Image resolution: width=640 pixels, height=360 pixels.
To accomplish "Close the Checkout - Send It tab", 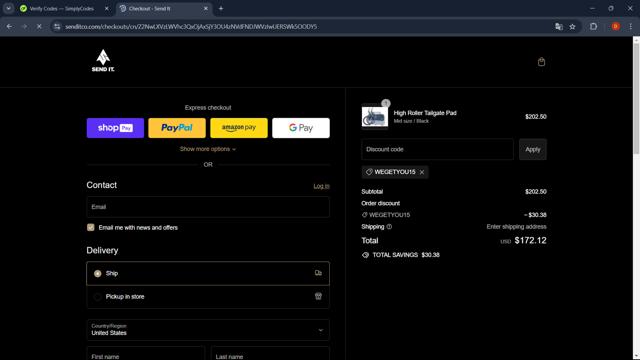I will tap(206, 9).
